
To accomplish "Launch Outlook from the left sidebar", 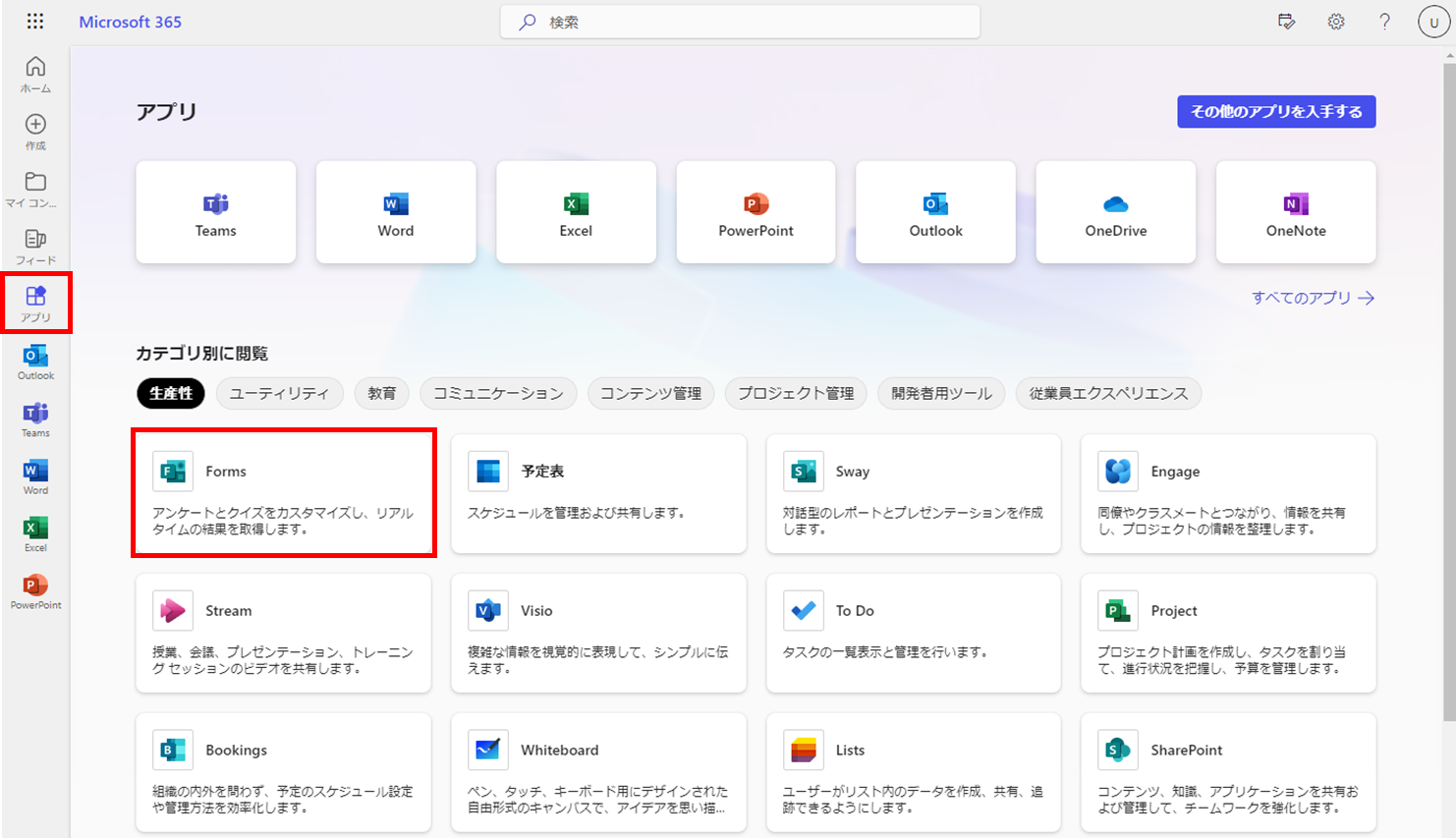I will [35, 362].
